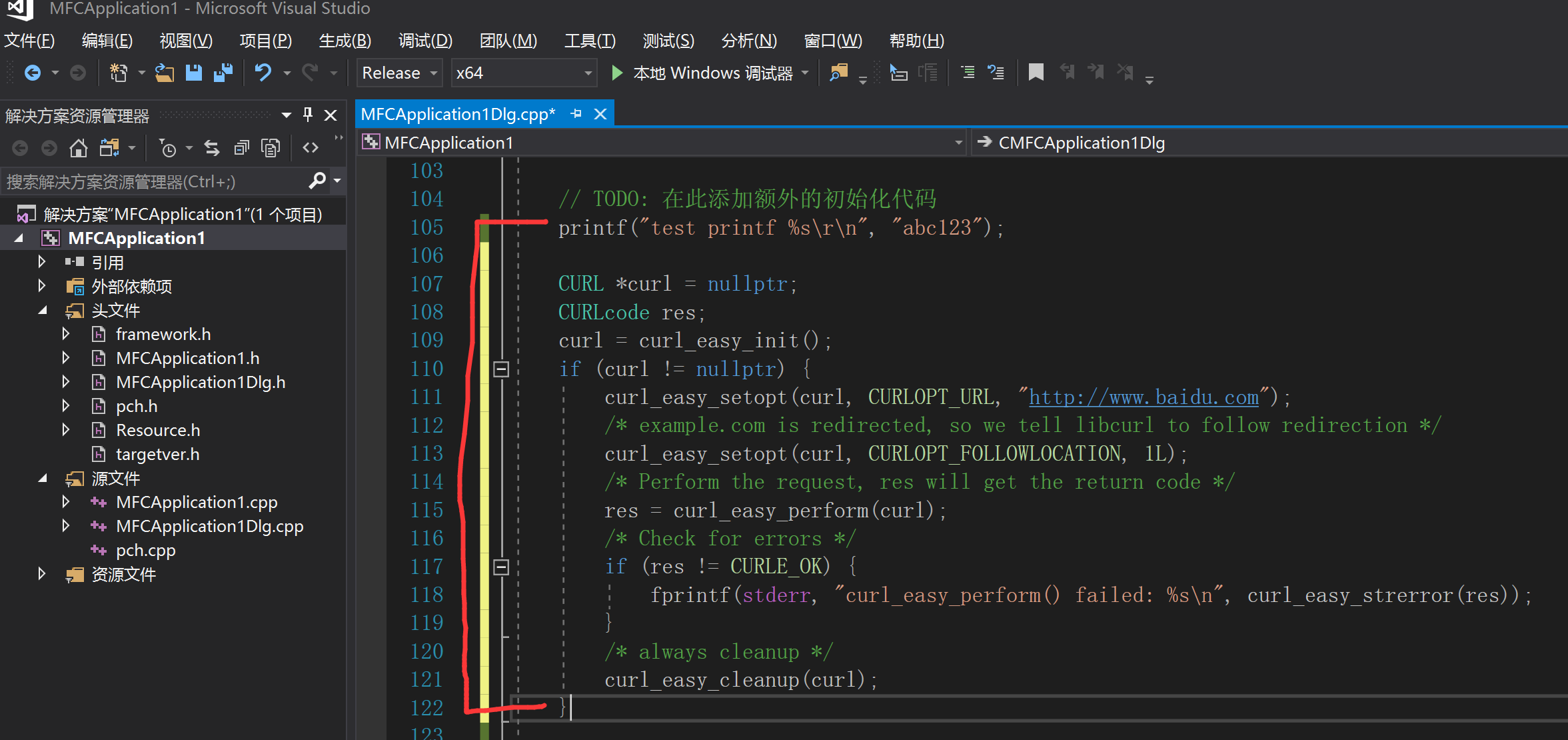Click the Undo arrow in the toolbar
The image size is (1568, 740).
[x=263, y=73]
